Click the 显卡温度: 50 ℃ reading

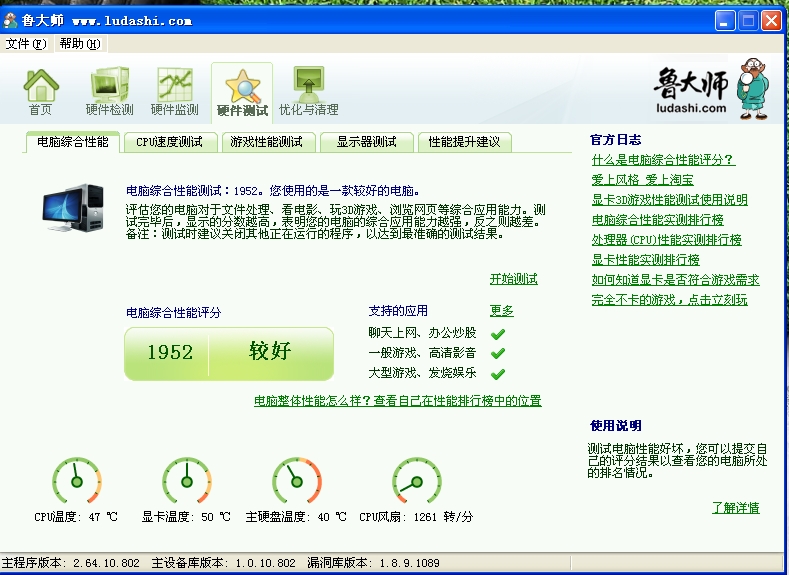186,517
